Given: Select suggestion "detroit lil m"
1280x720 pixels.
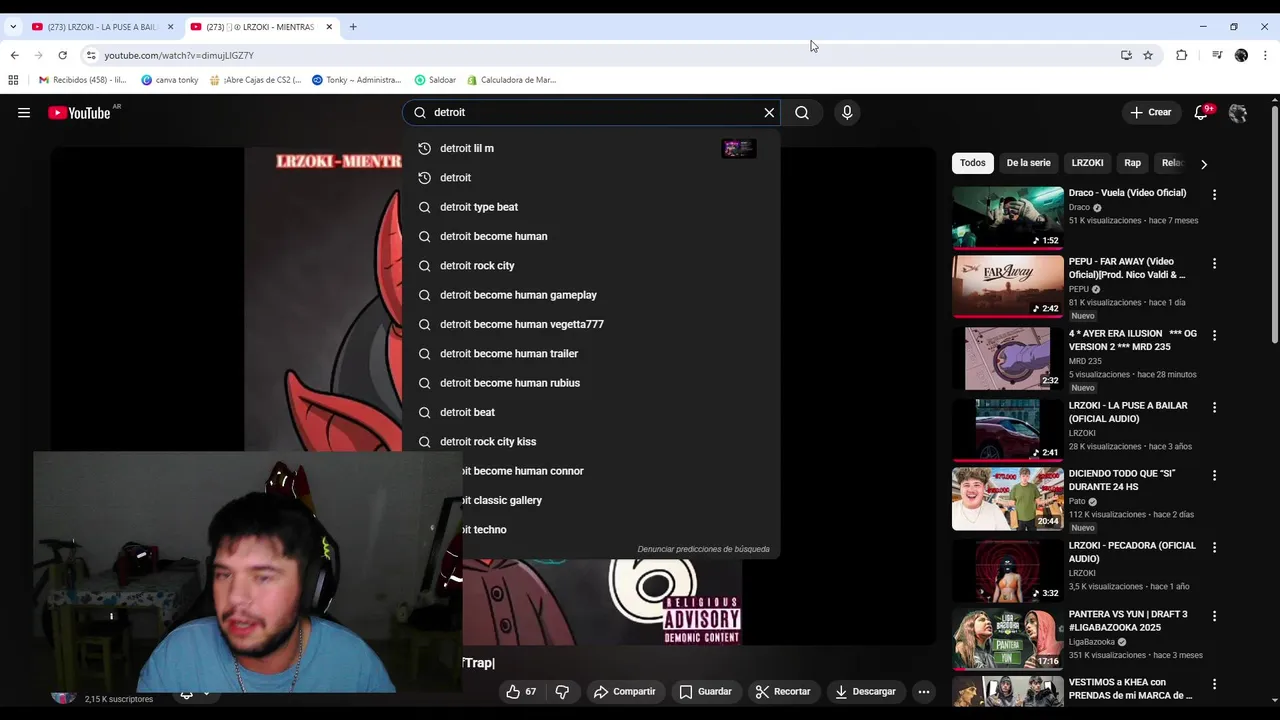Looking at the screenshot, I should pos(590,148).
